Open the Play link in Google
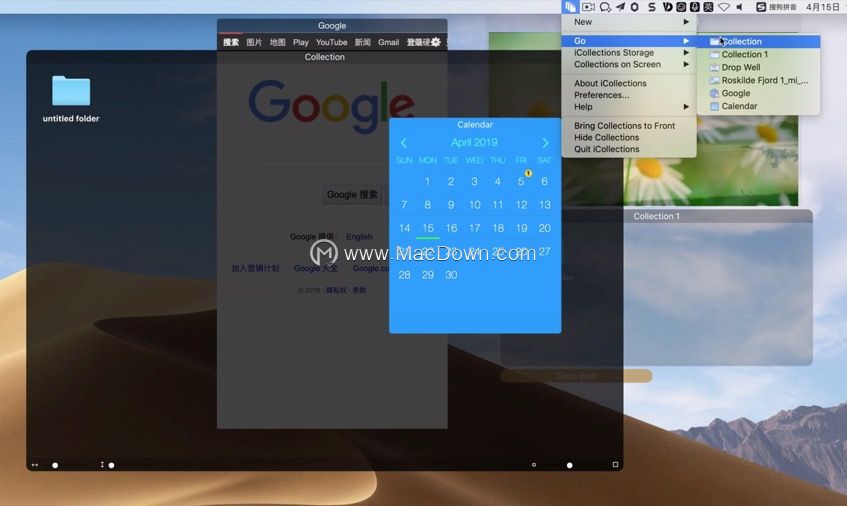The height and width of the screenshot is (506, 847). point(300,42)
